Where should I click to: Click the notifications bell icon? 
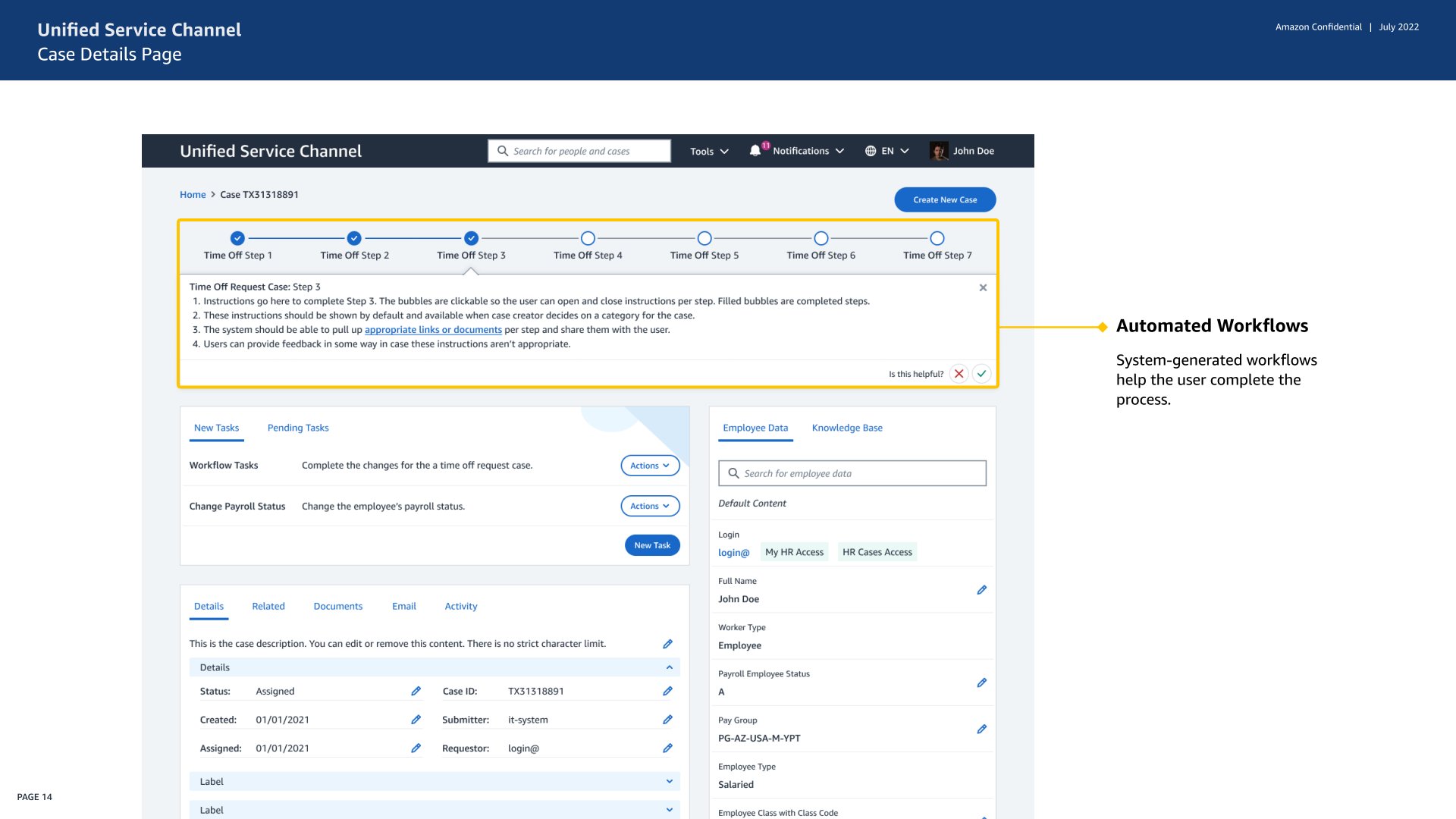(755, 151)
